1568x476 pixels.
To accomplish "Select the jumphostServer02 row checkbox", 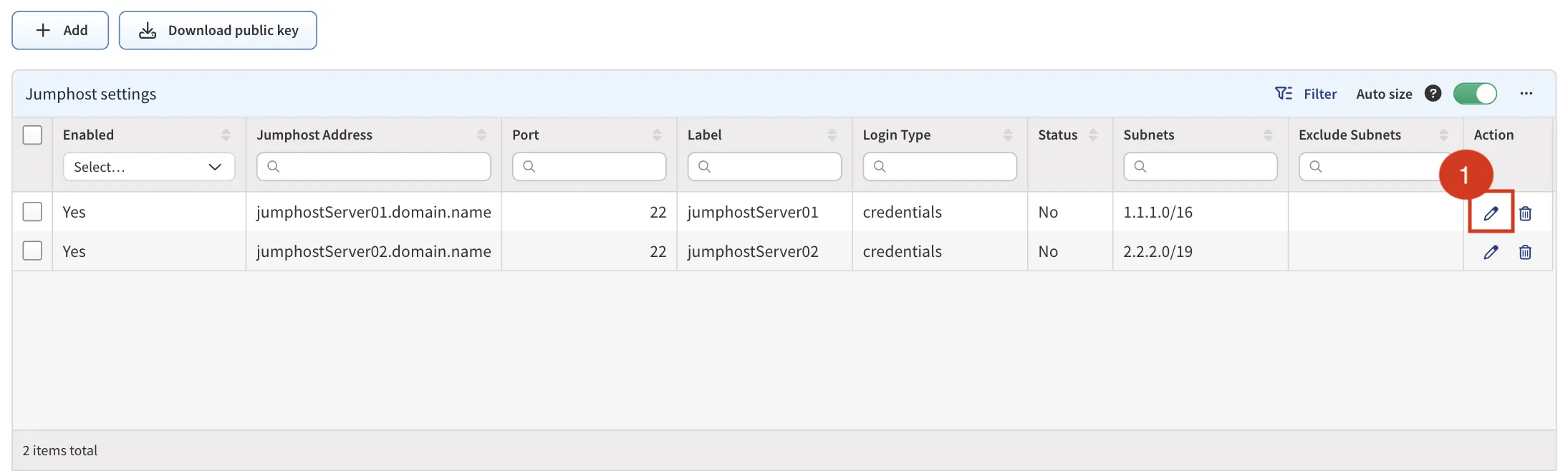I will coord(32,251).
